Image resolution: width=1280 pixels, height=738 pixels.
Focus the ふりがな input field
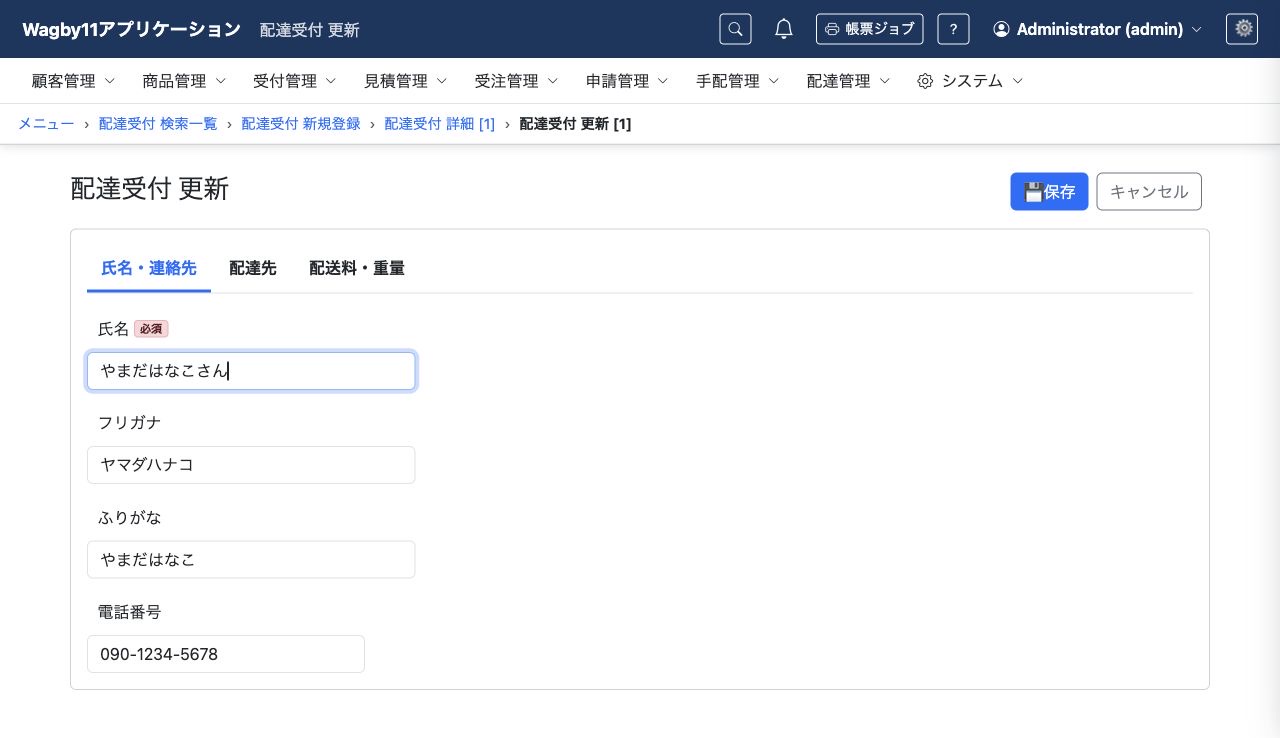click(x=251, y=560)
